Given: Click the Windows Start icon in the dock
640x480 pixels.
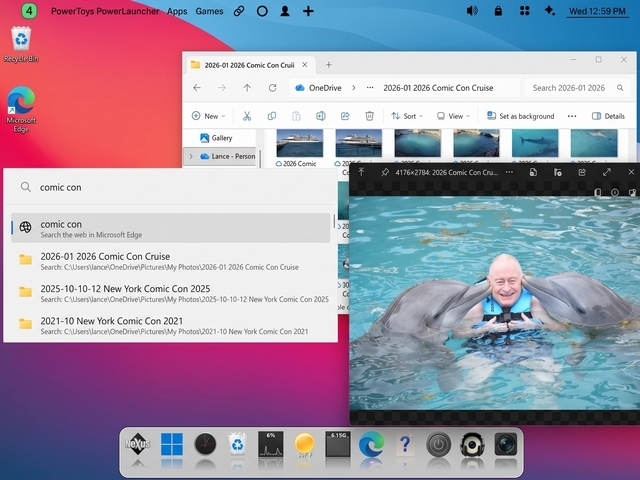Looking at the screenshot, I should pyautogui.click(x=172, y=444).
